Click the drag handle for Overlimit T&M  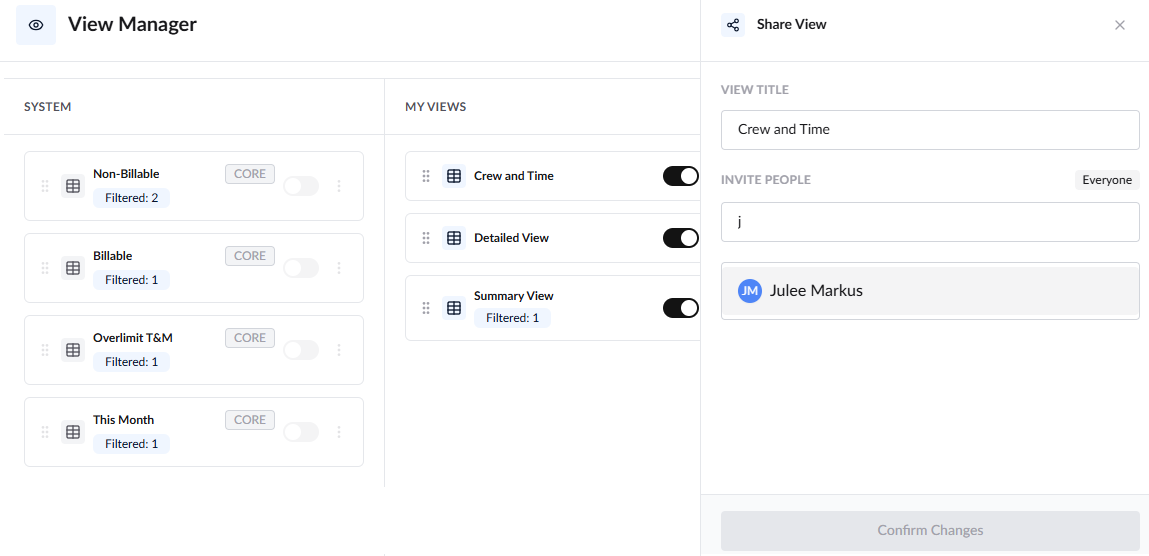coord(45,350)
